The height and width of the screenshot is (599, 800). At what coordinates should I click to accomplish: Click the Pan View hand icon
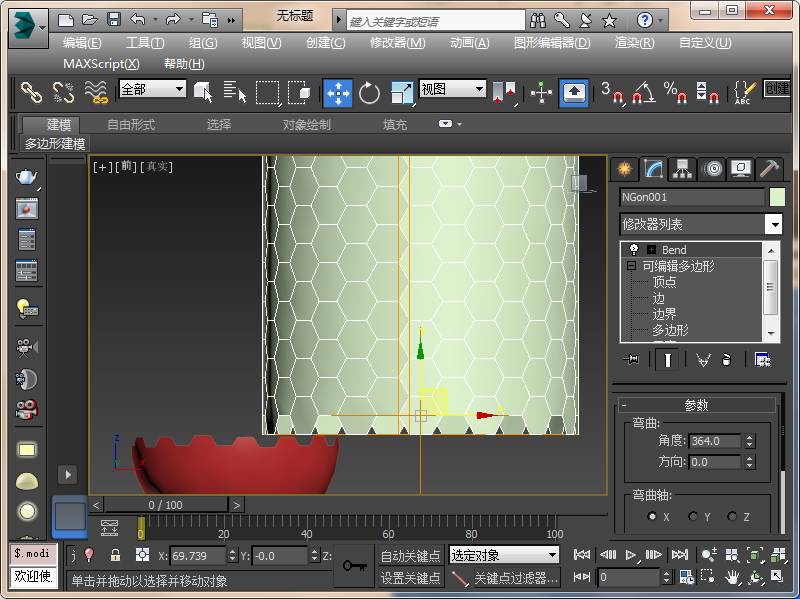tap(732, 577)
